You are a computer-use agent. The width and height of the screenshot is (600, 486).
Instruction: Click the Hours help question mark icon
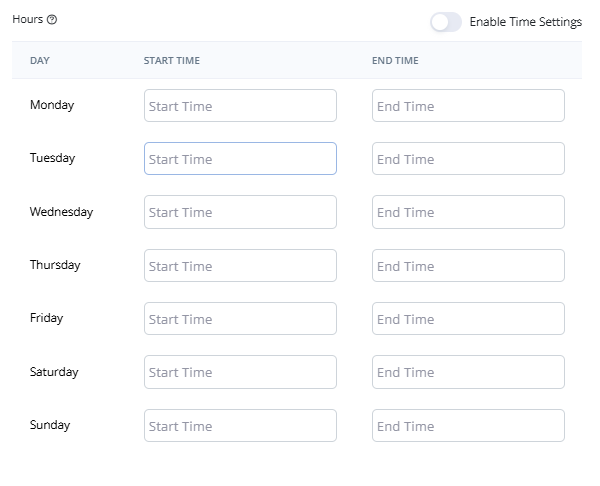pos(52,20)
